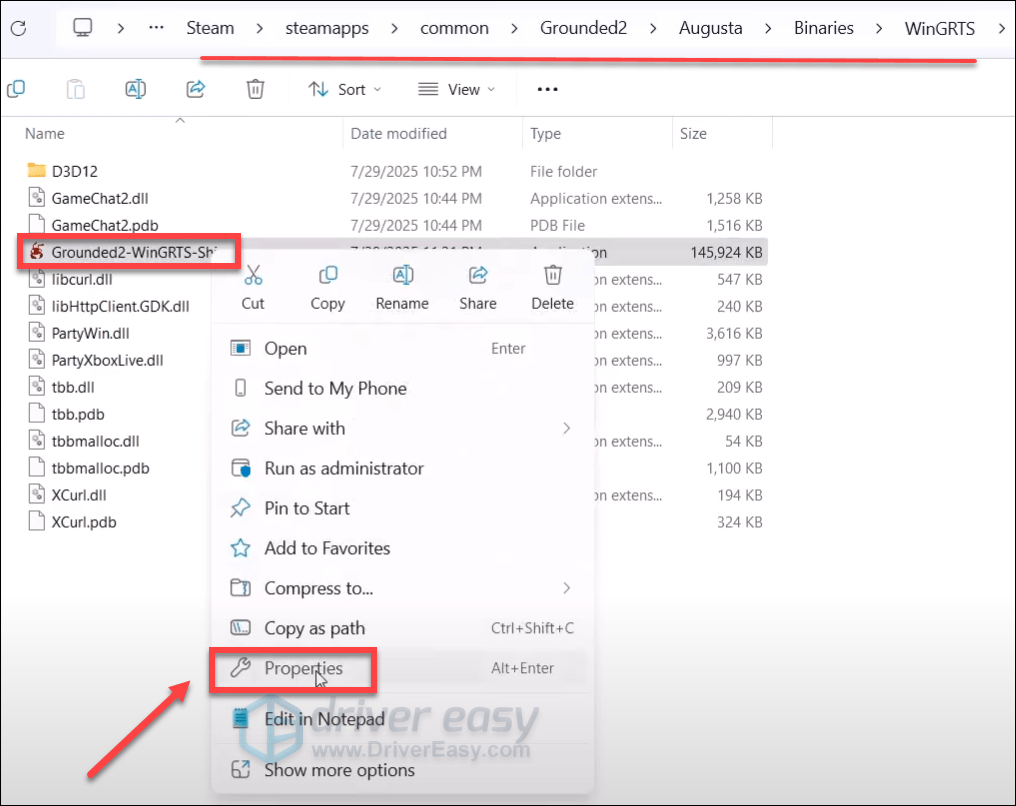Click the Delete trash icon in context menu

[552, 275]
